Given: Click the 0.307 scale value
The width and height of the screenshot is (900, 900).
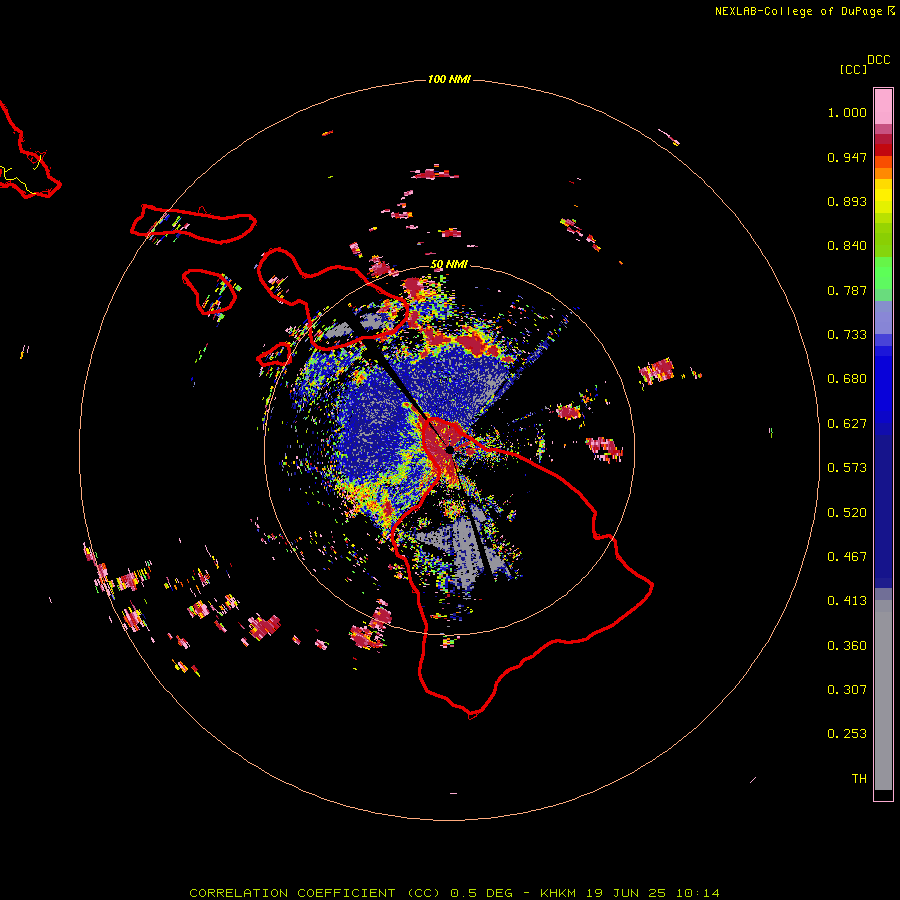Looking at the screenshot, I should click(x=847, y=690).
